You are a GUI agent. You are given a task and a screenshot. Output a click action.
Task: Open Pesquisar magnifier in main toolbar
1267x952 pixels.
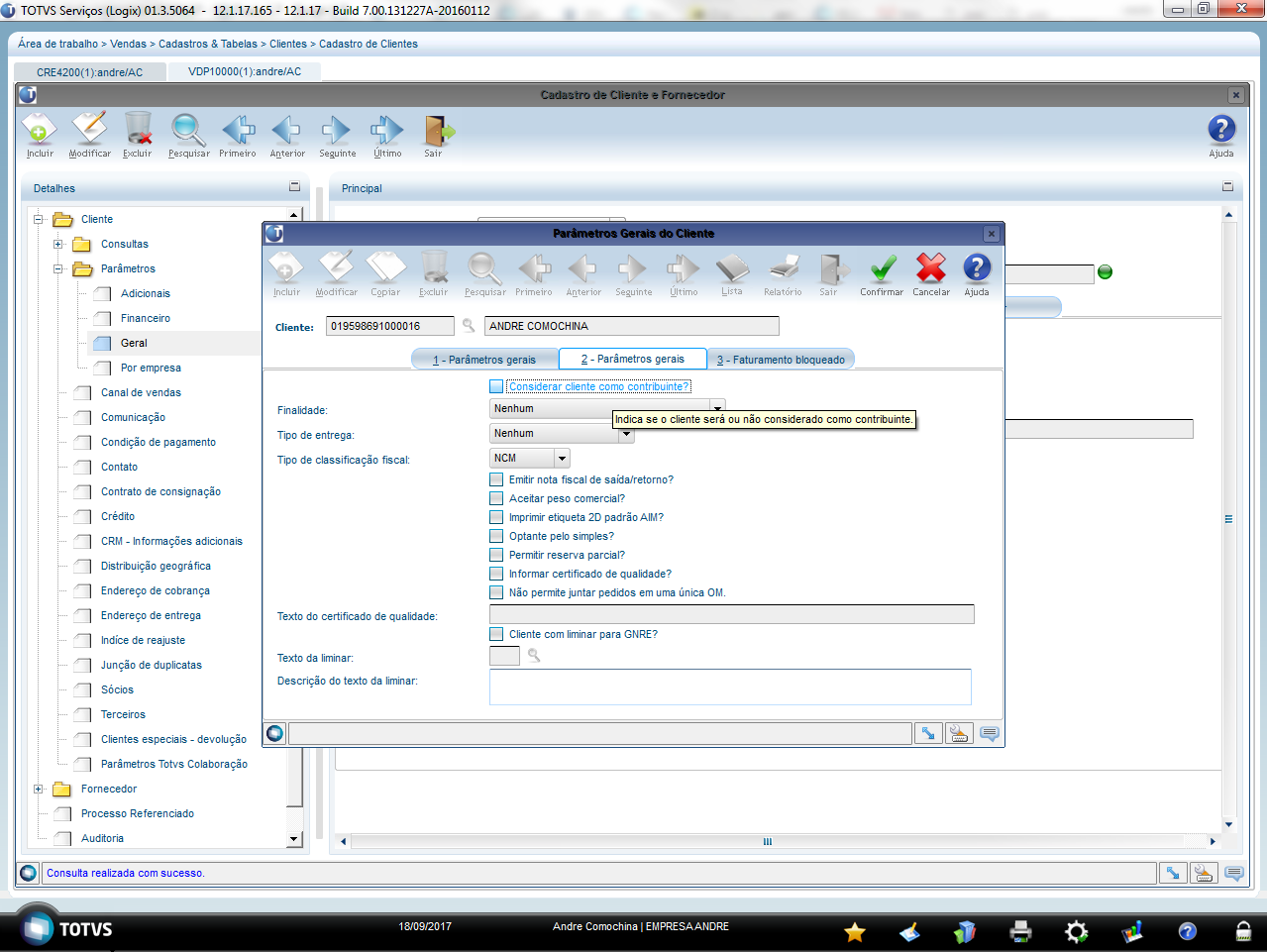tap(188, 136)
